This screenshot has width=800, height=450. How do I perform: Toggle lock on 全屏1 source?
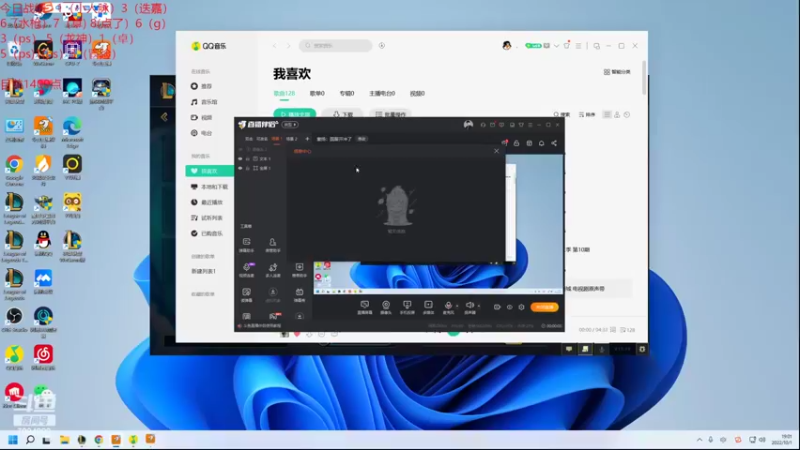point(248,168)
